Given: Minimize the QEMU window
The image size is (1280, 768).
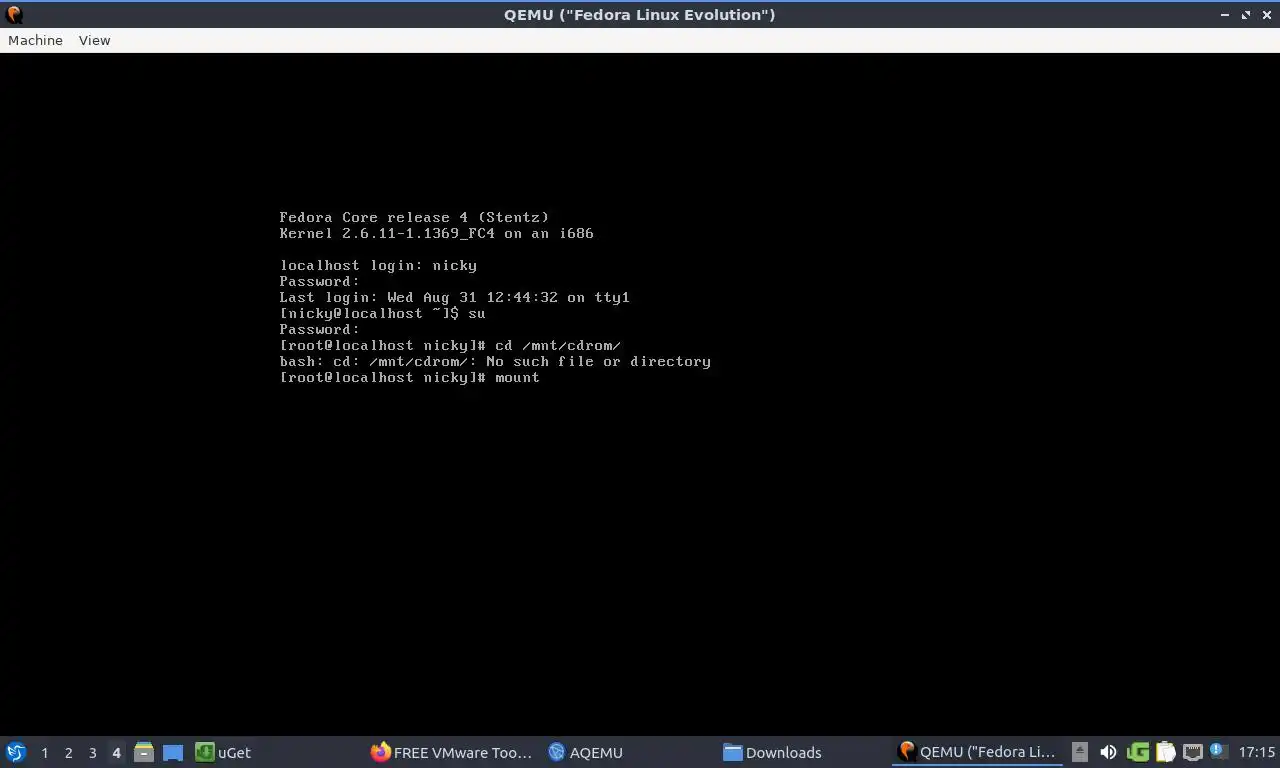Looking at the screenshot, I should (x=1226, y=14).
